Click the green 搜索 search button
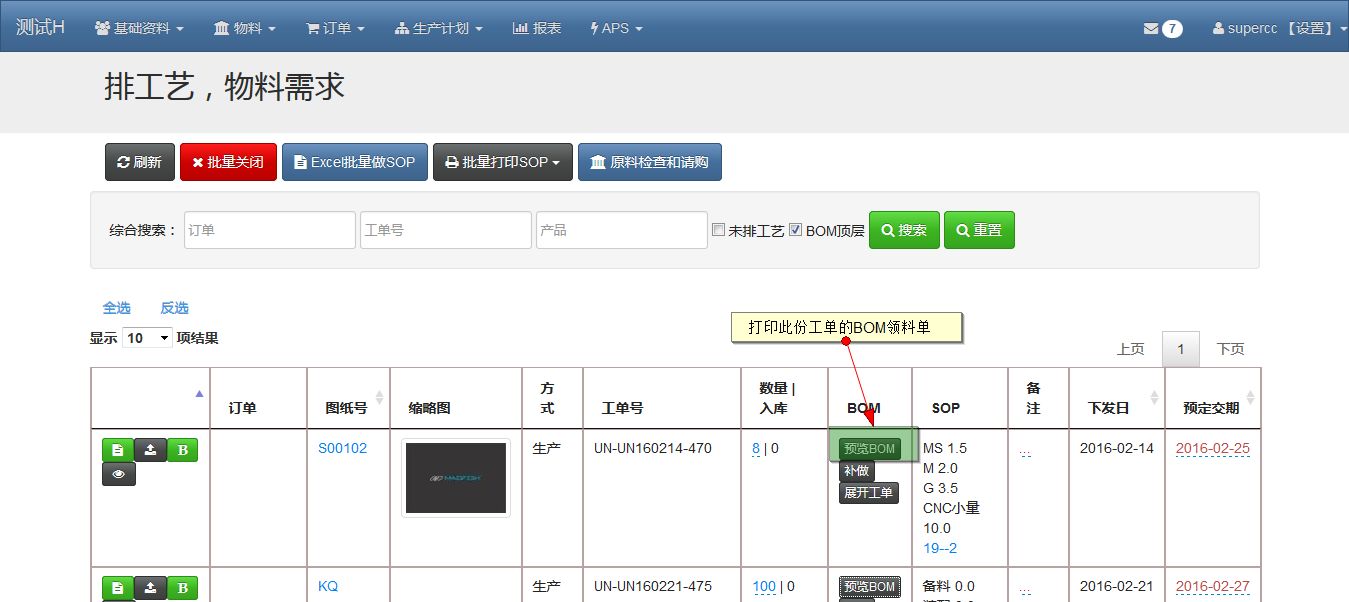The image size is (1349, 602). (904, 230)
